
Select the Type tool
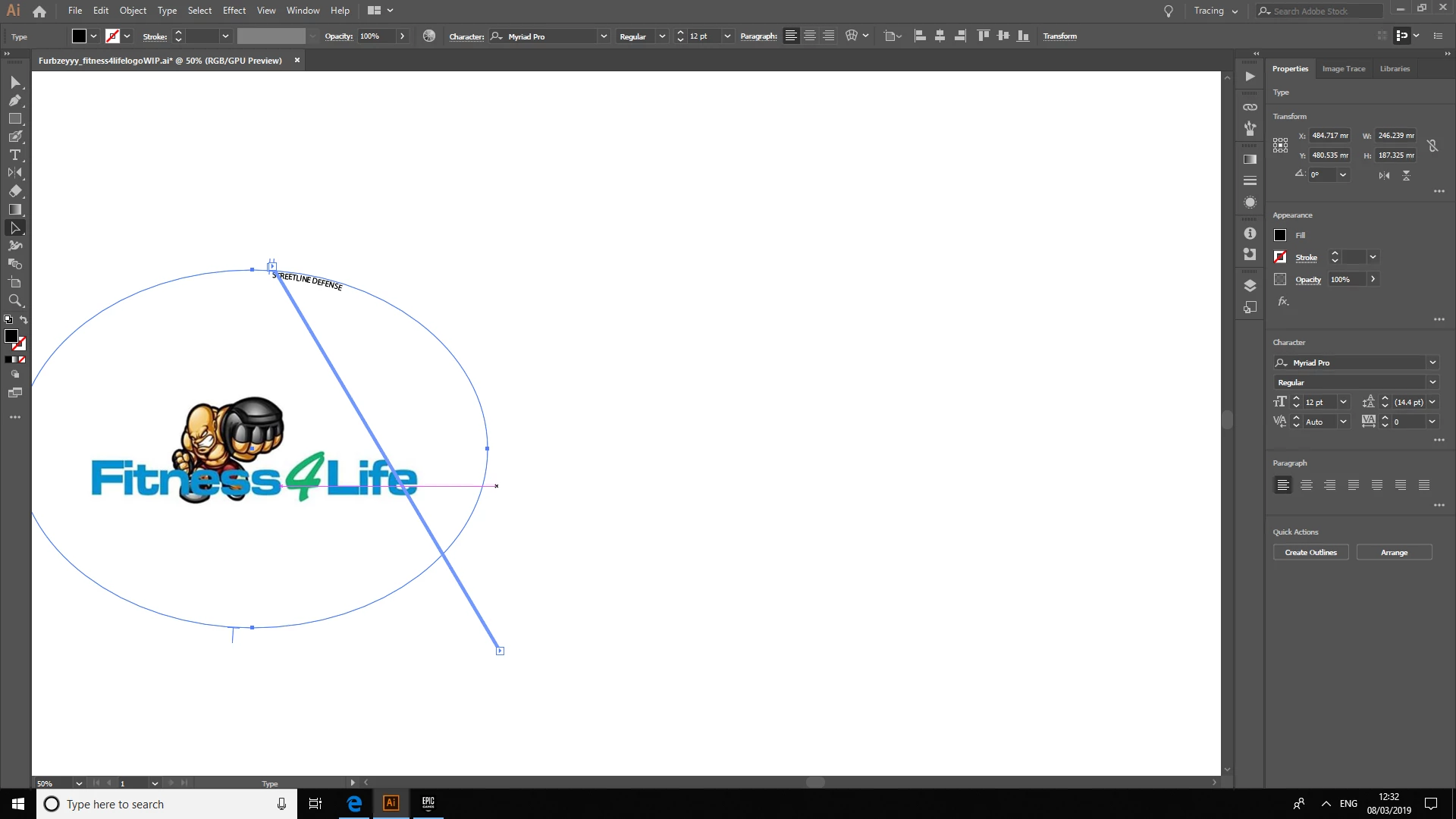pyautogui.click(x=15, y=155)
